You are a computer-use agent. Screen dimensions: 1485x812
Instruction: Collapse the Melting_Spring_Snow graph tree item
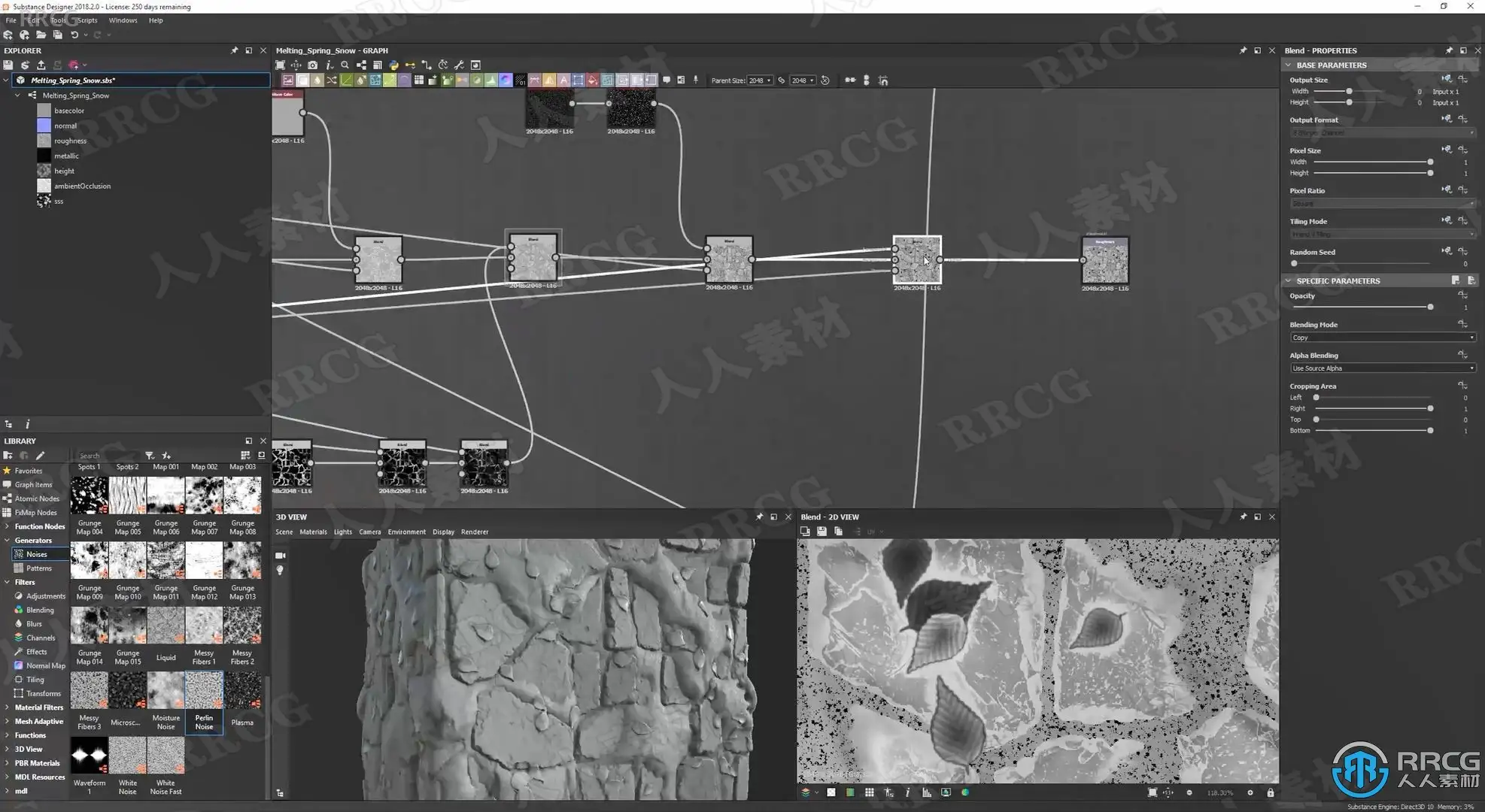(x=17, y=95)
